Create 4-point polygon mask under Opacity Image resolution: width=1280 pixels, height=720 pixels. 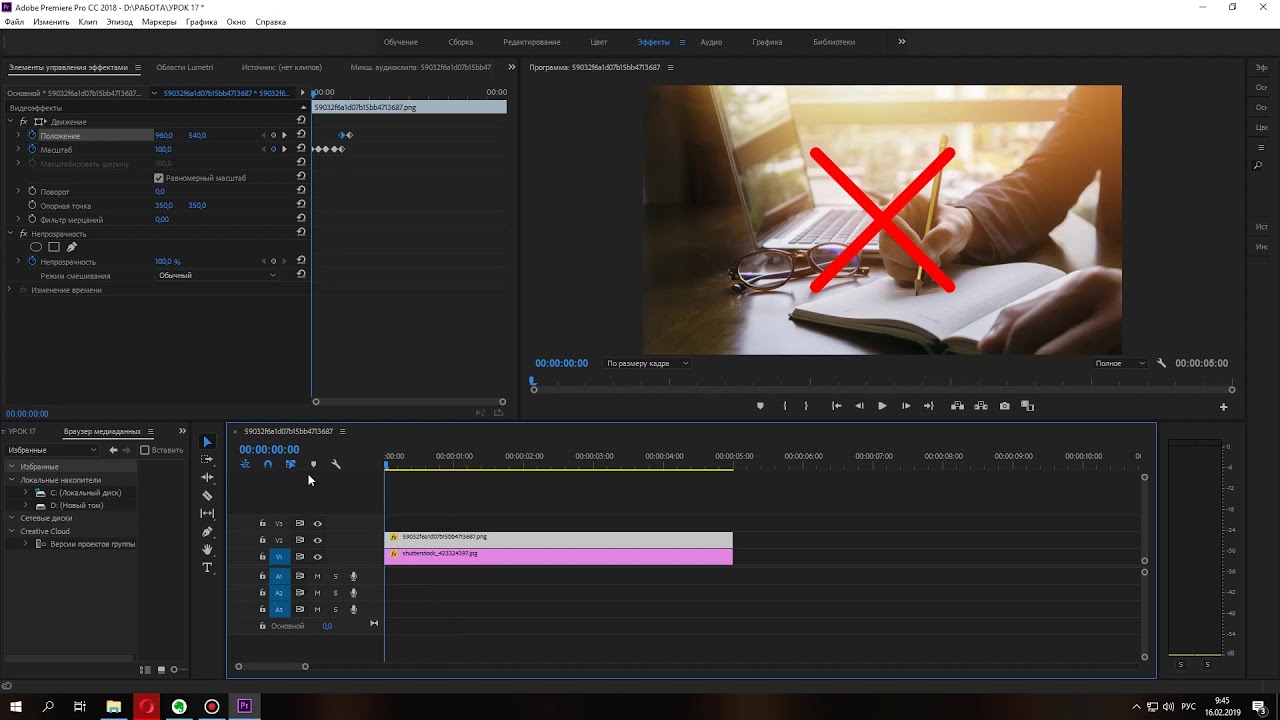[54, 247]
